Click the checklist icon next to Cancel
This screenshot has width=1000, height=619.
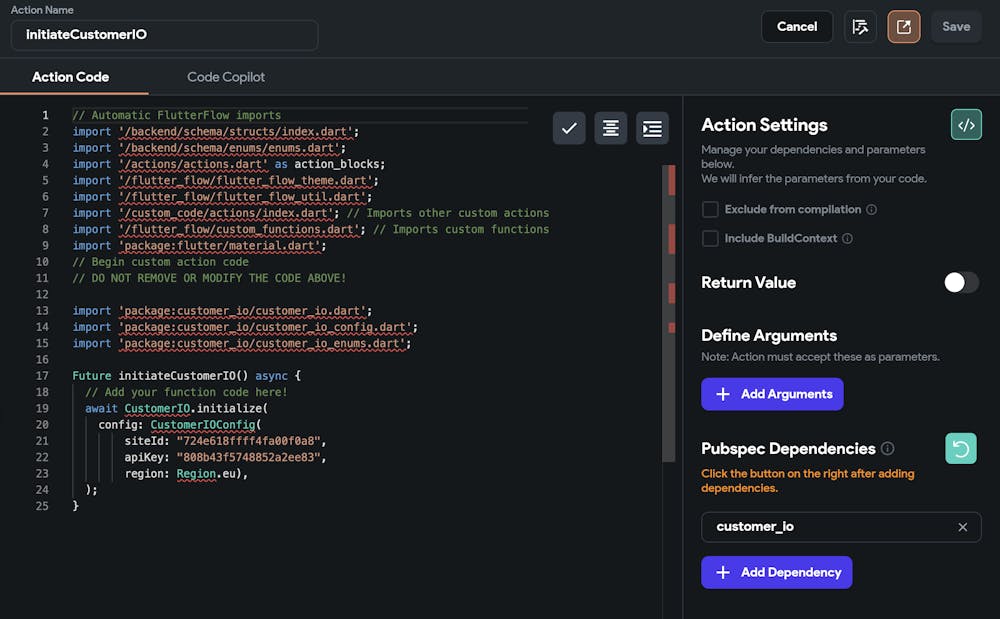pyautogui.click(x=860, y=27)
